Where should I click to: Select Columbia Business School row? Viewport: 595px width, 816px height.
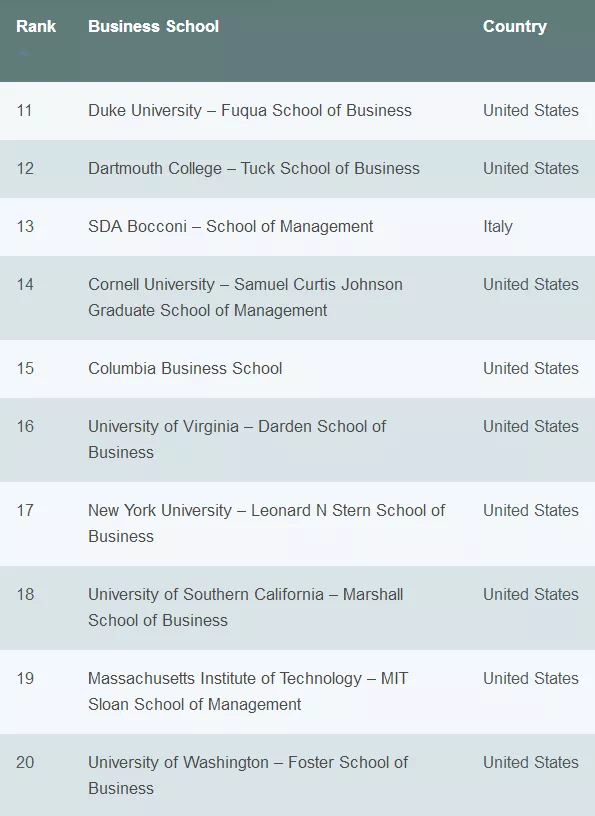coord(297,369)
